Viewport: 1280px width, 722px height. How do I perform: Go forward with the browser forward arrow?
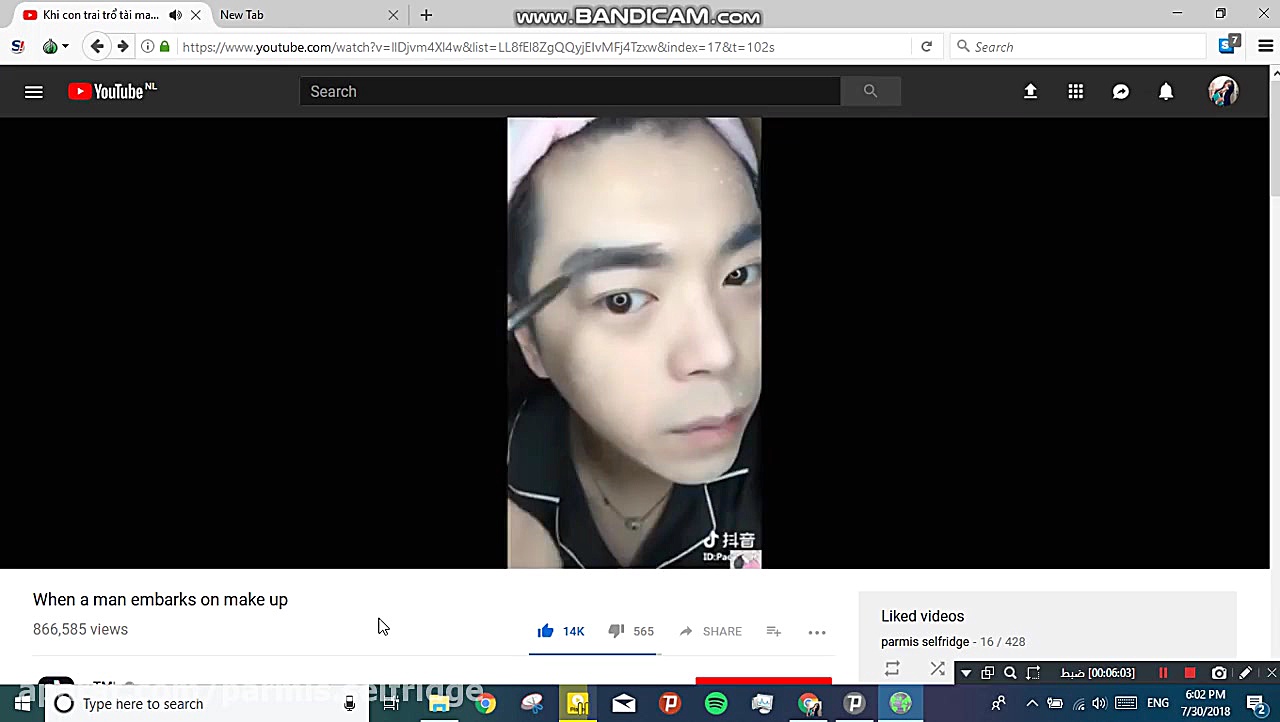pyautogui.click(x=122, y=46)
